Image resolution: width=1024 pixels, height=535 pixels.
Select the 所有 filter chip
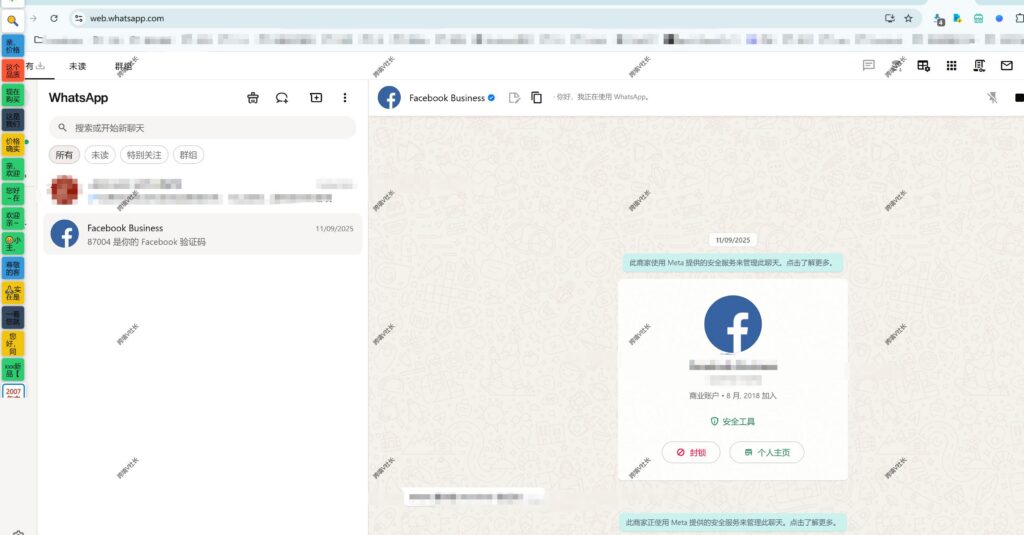coord(64,155)
